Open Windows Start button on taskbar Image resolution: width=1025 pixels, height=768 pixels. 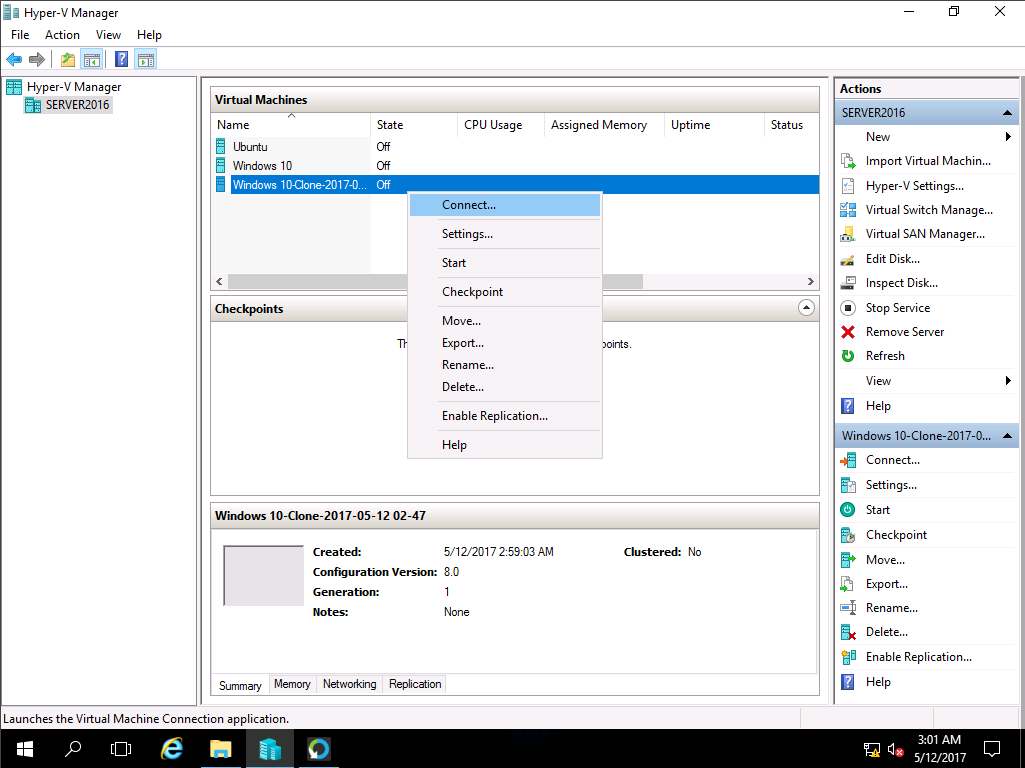coord(24,748)
